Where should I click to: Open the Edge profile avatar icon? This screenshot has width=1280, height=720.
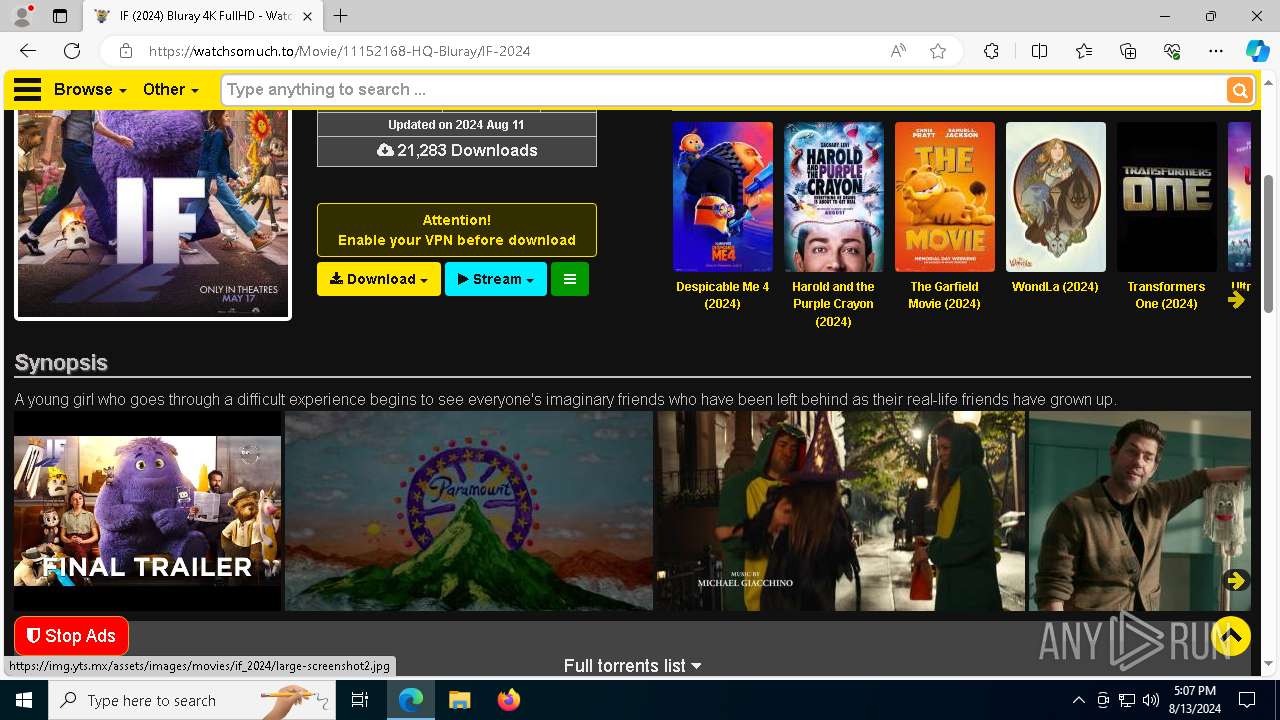[22, 16]
